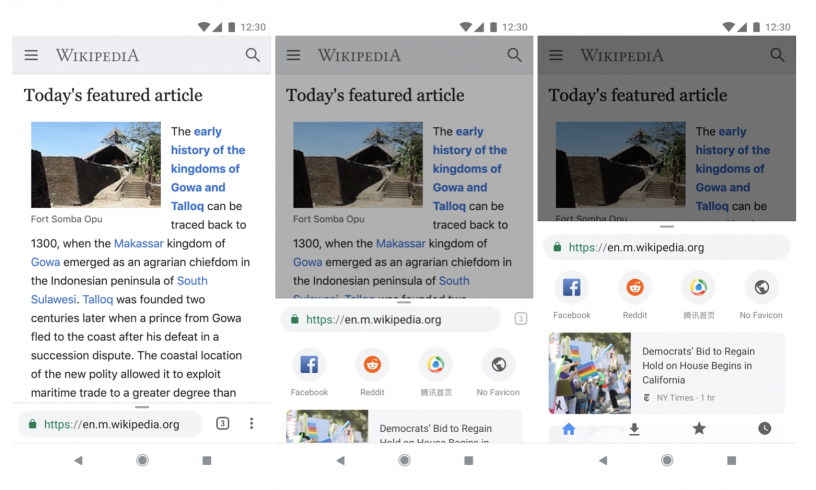Viewport: 816px width, 490px height.
Task: Tap Android home button on middle phone
Action: coord(404,460)
